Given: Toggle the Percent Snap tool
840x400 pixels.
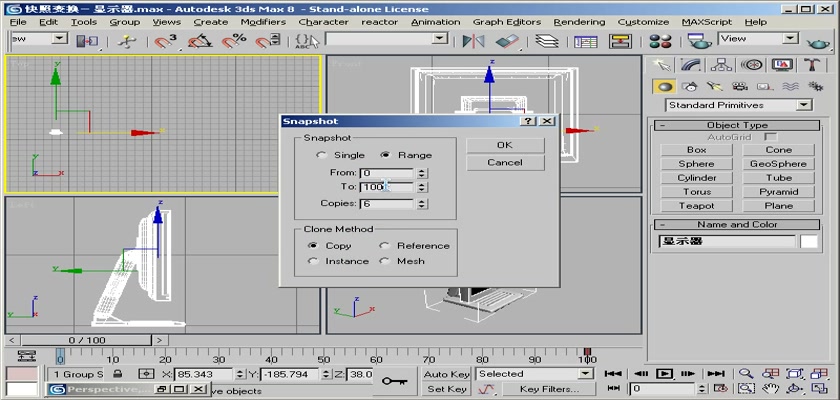Looking at the screenshot, I should pyautogui.click(x=234, y=41).
